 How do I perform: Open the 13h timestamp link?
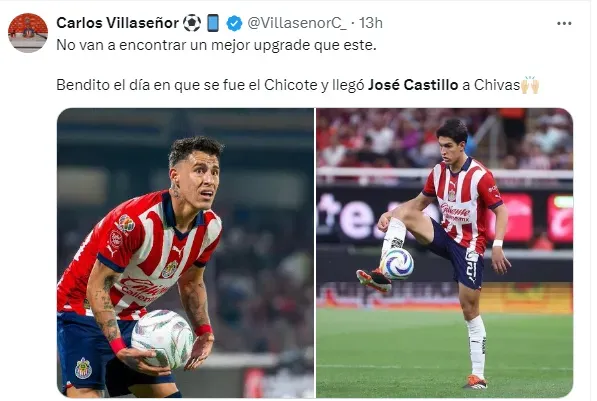(x=370, y=23)
